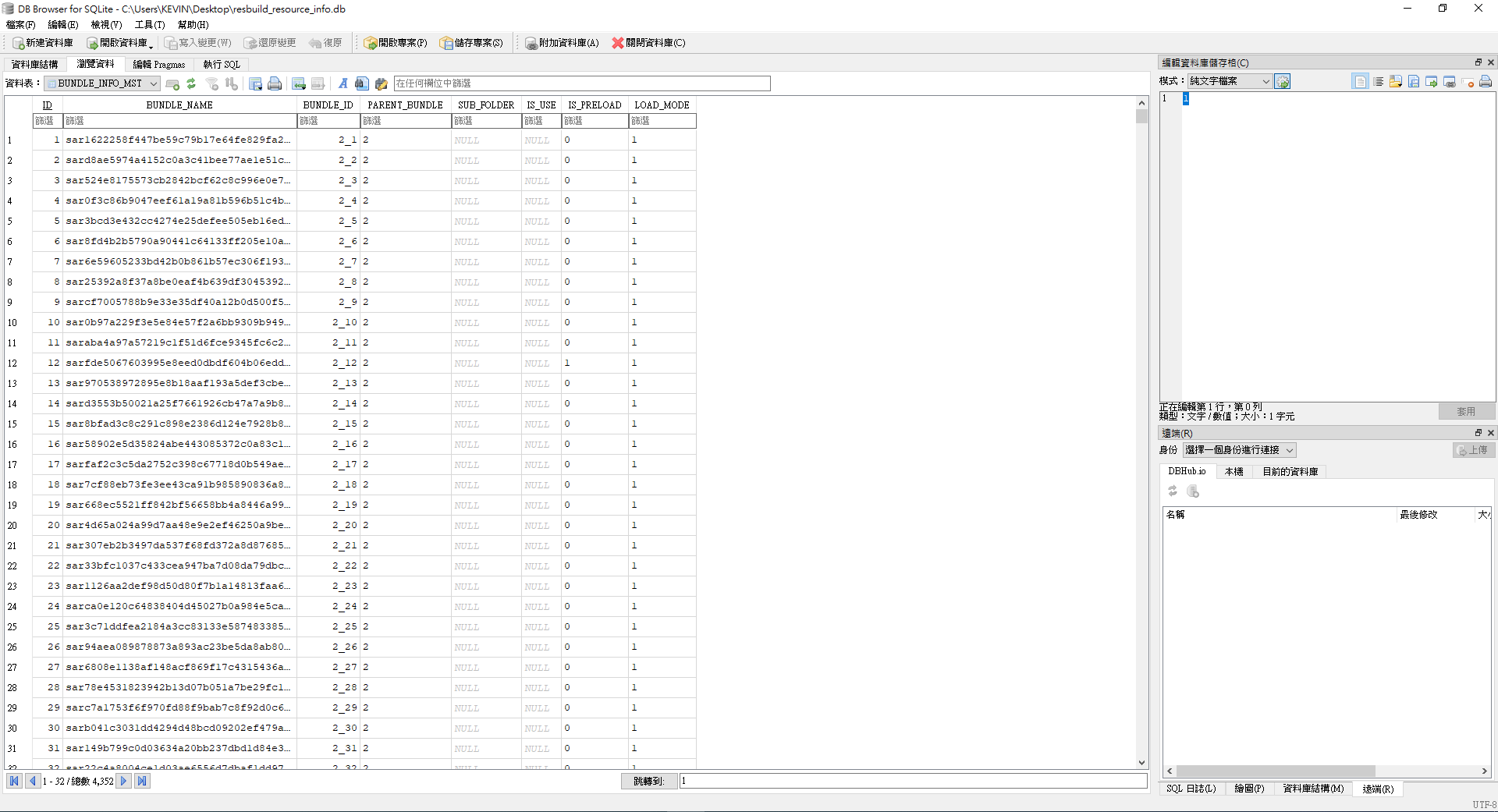Click the refresh table data icon
1498x812 pixels.
point(191,83)
